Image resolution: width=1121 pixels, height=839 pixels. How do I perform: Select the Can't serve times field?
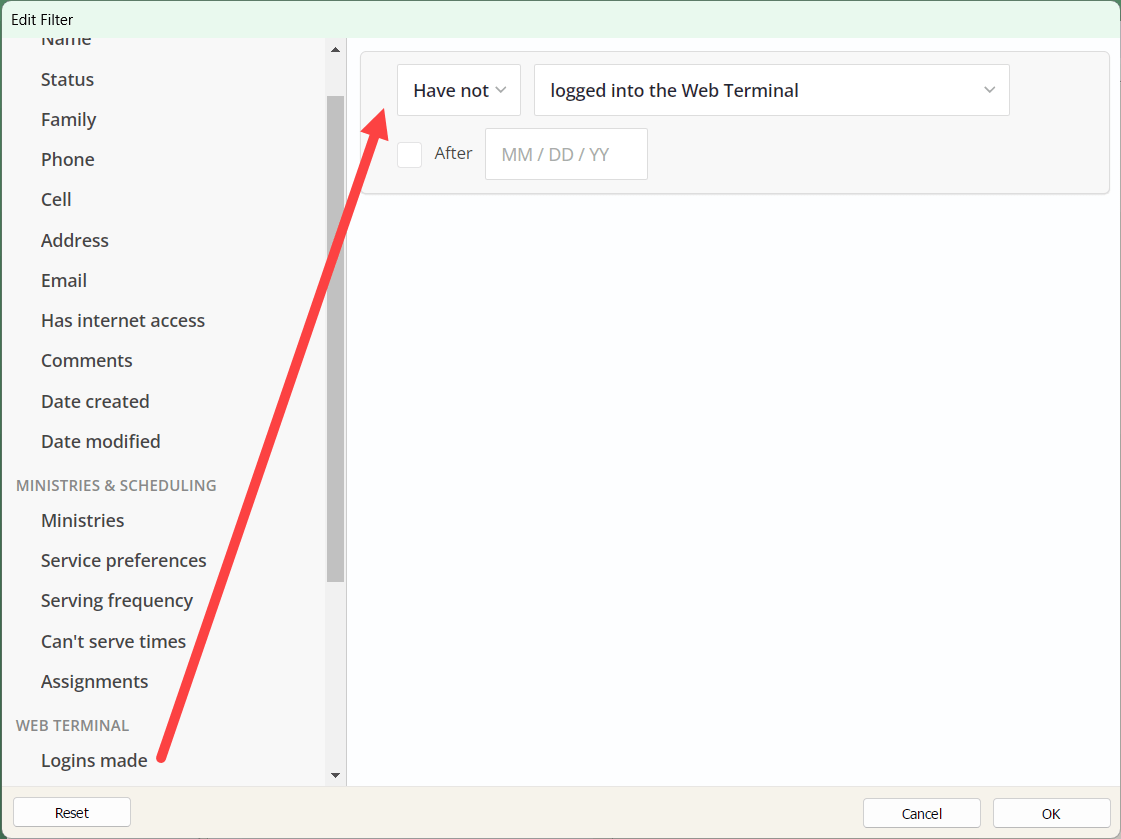click(113, 641)
